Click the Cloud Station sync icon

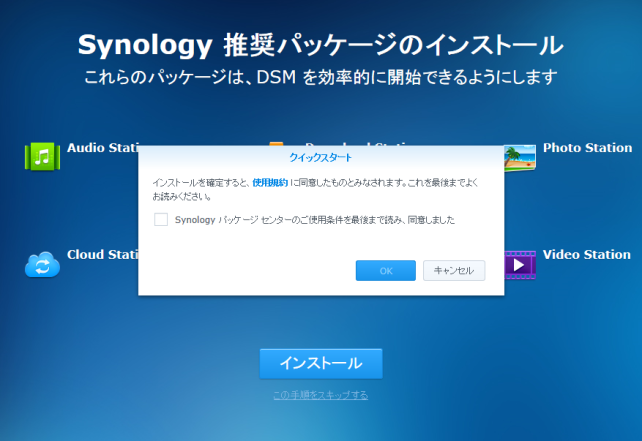pyautogui.click(x=42, y=265)
